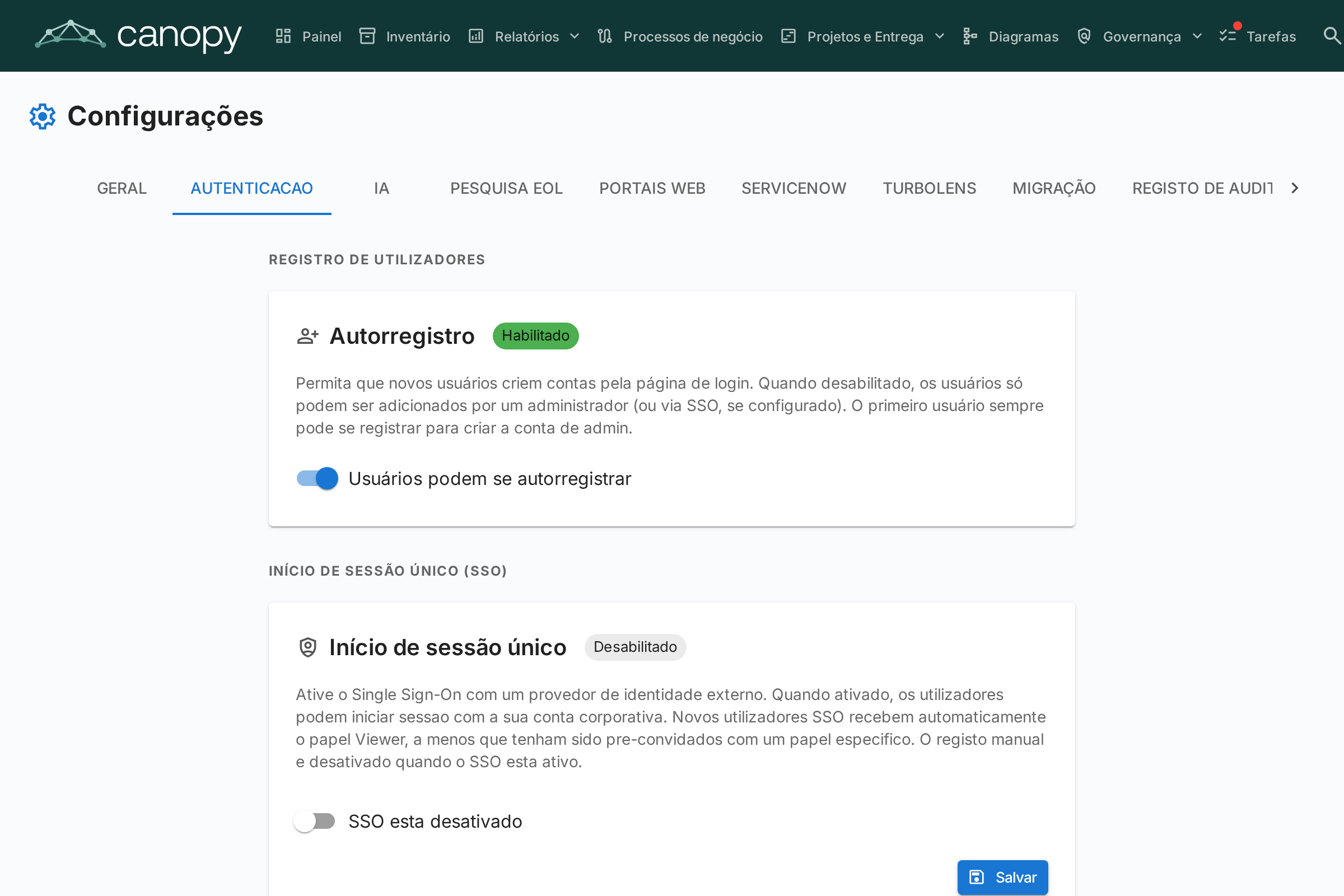
Task: Expand the Governança dropdown arrow
Action: (x=1197, y=36)
